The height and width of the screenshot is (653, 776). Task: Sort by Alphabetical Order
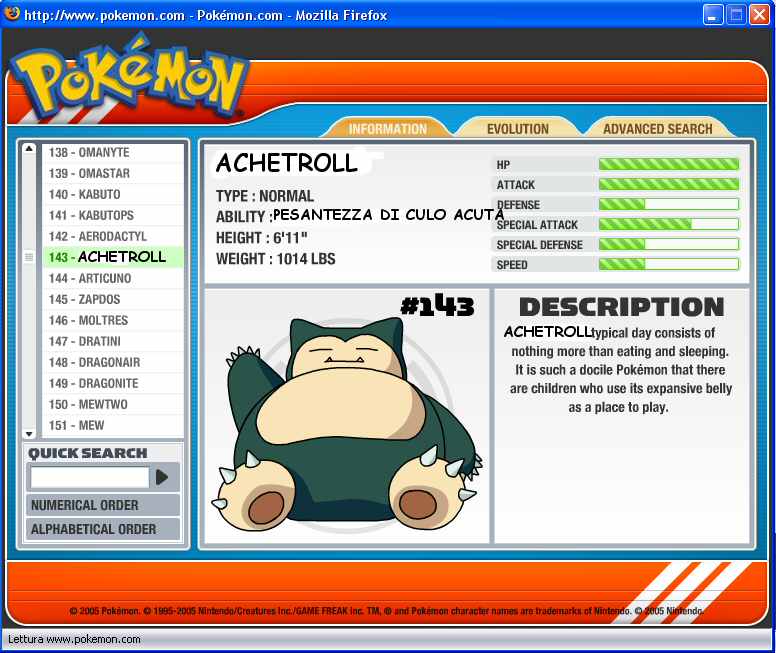click(102, 529)
